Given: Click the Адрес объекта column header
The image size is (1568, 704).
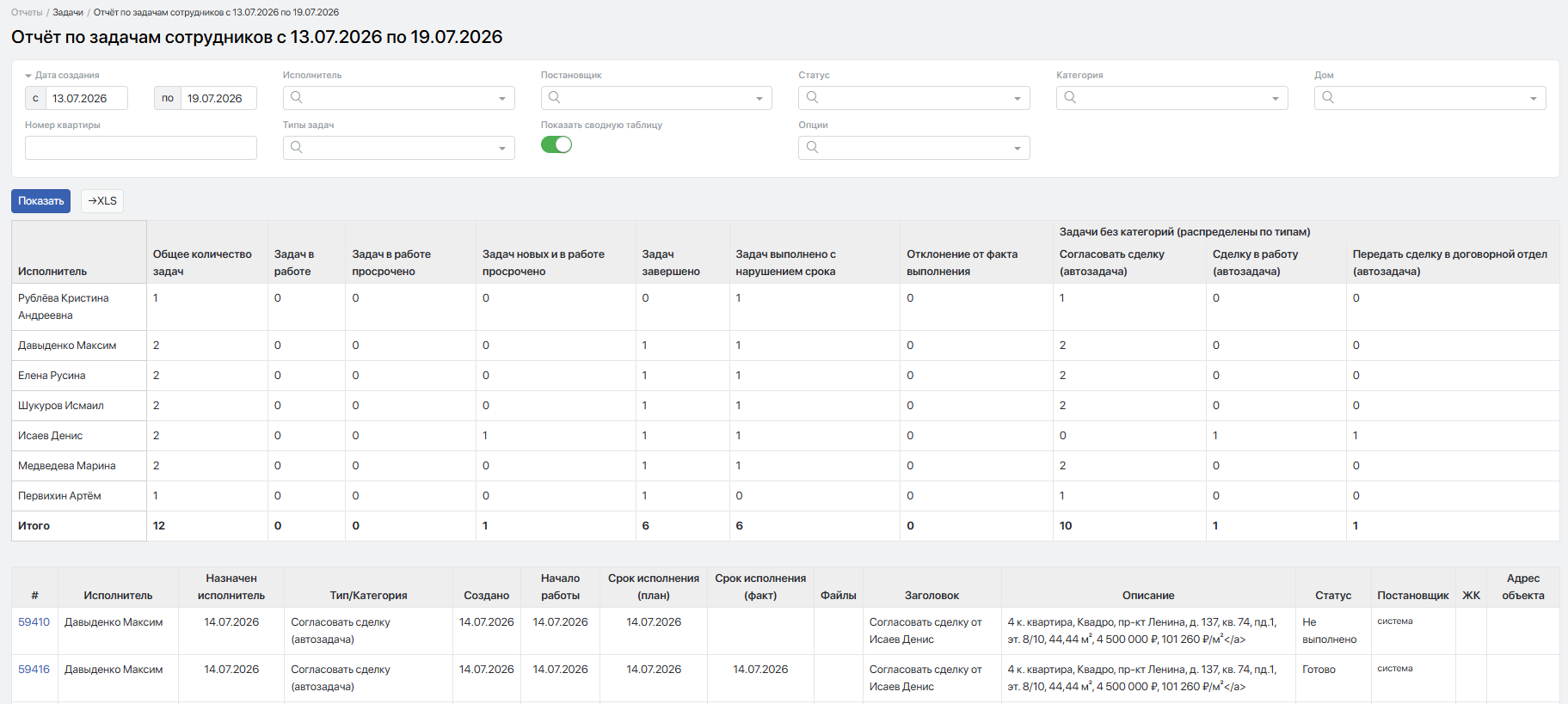Looking at the screenshot, I should [x=1523, y=587].
